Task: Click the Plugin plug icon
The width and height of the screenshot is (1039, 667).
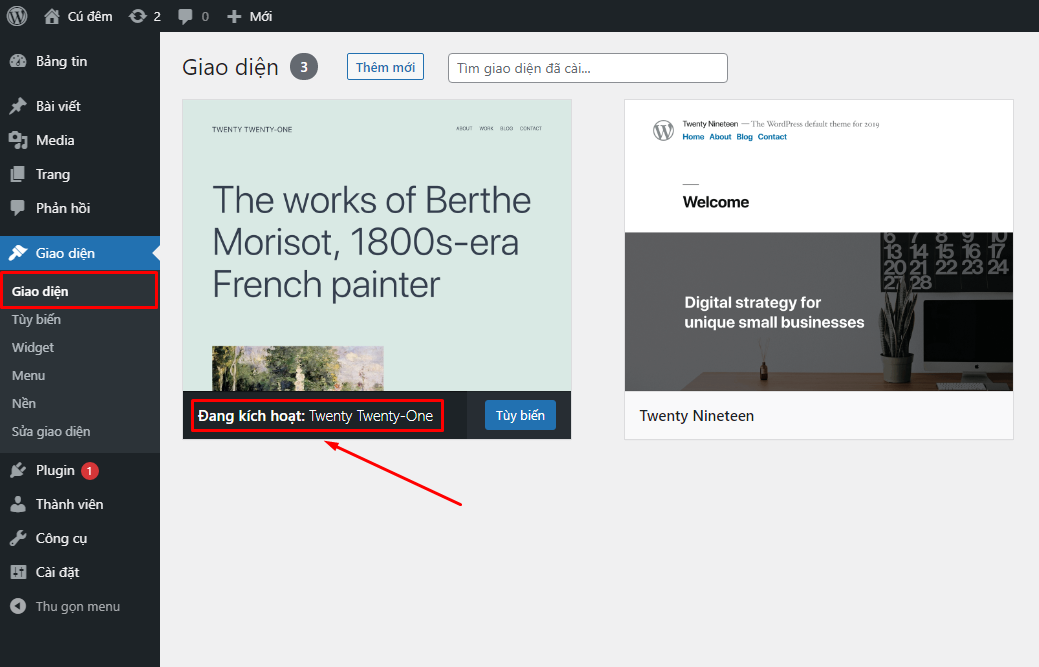Action: pos(18,470)
